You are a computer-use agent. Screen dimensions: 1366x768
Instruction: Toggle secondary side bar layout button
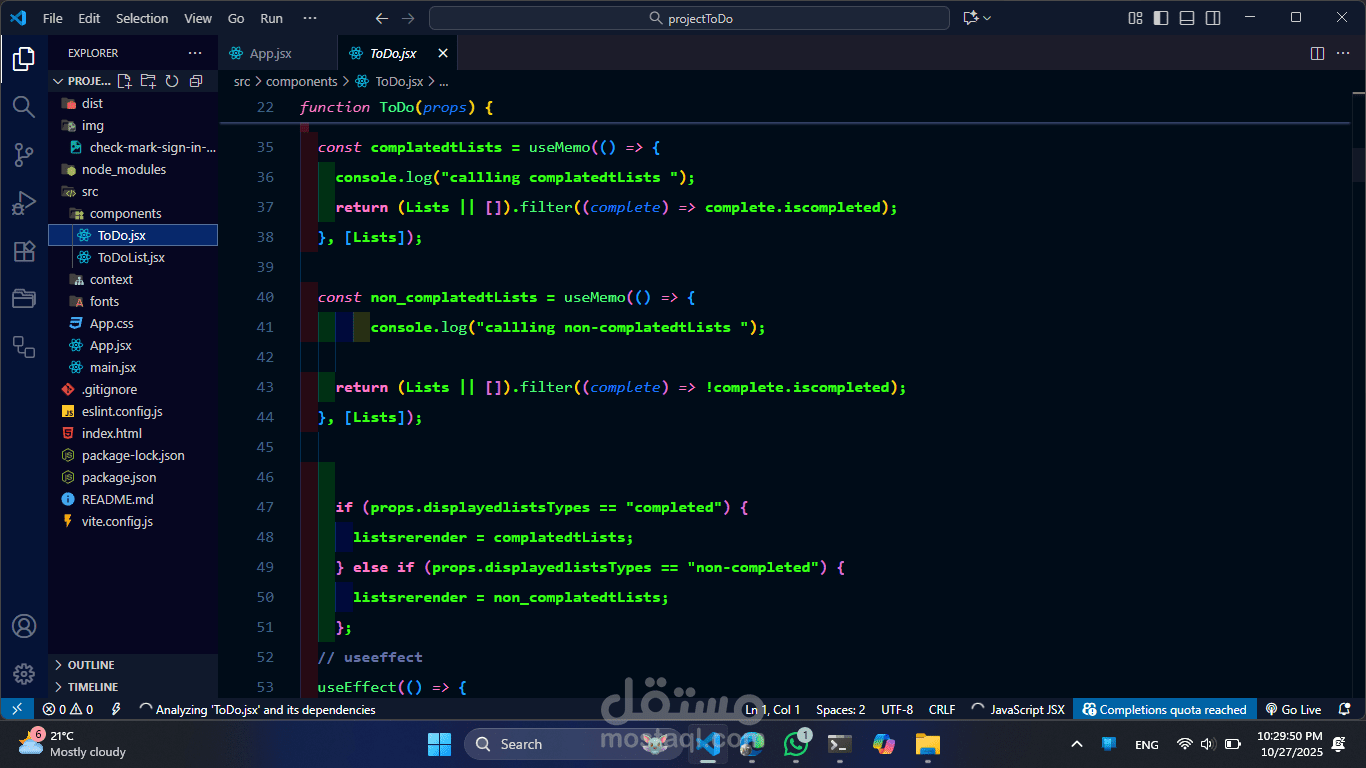click(x=1213, y=18)
